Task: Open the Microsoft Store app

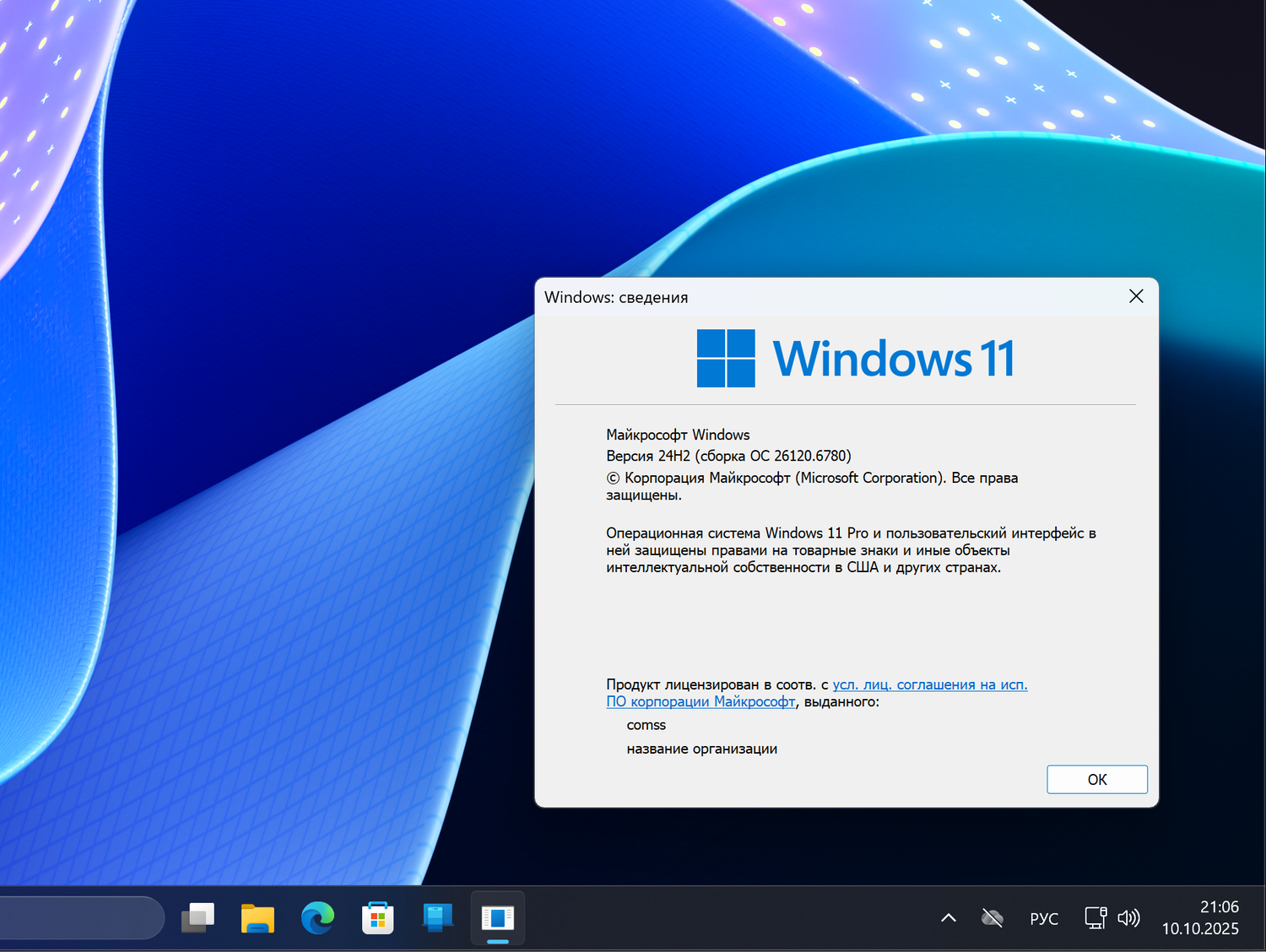Action: (377, 918)
